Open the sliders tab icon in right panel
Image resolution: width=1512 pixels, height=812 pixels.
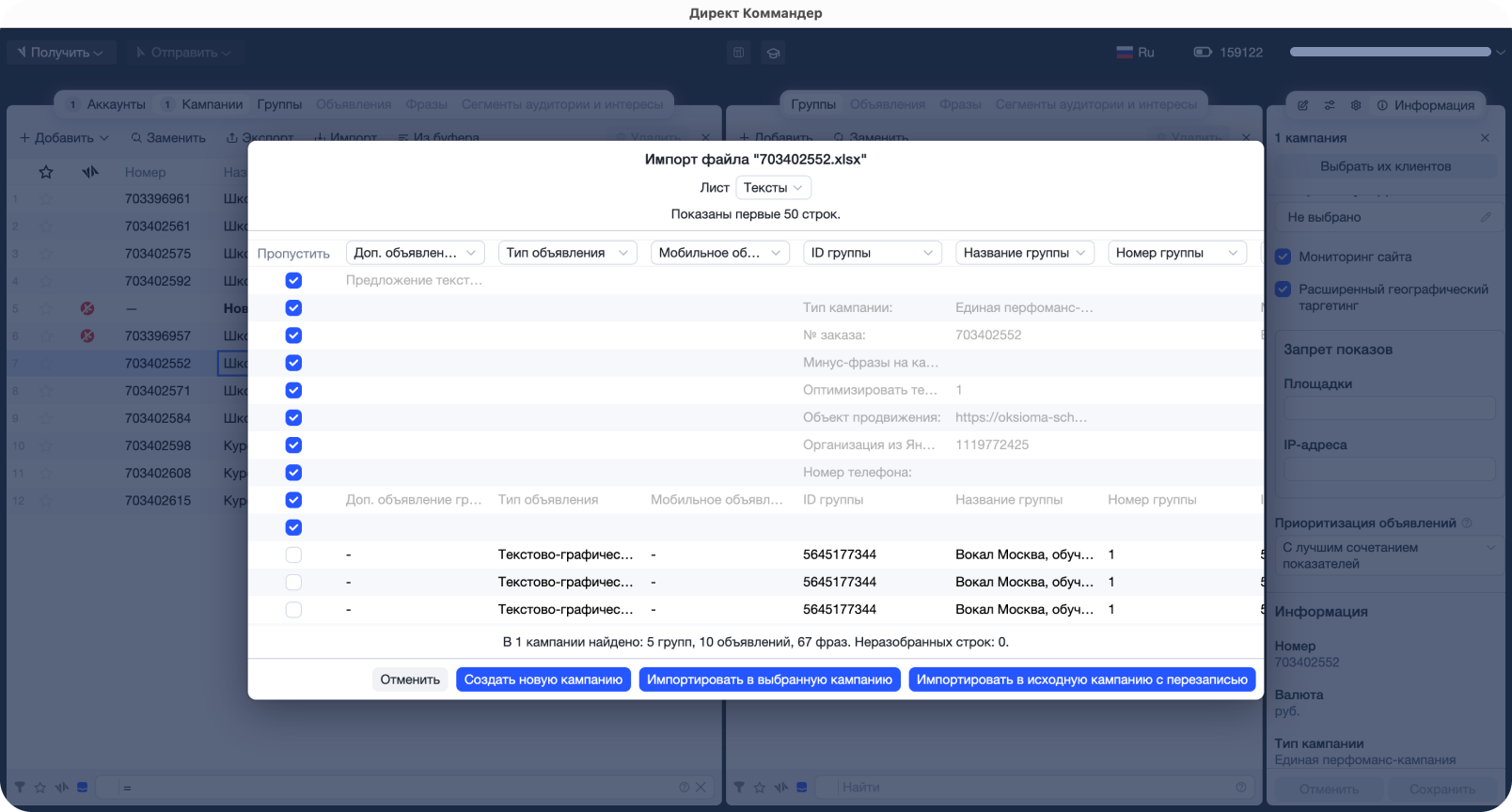coord(1330,105)
